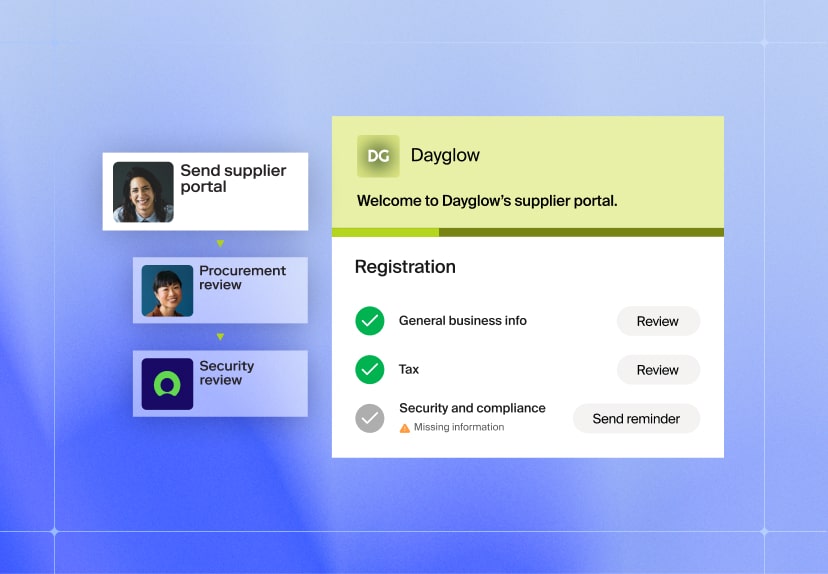828x574 pixels.
Task: Click the Security and compliance label
Action: [472, 408]
